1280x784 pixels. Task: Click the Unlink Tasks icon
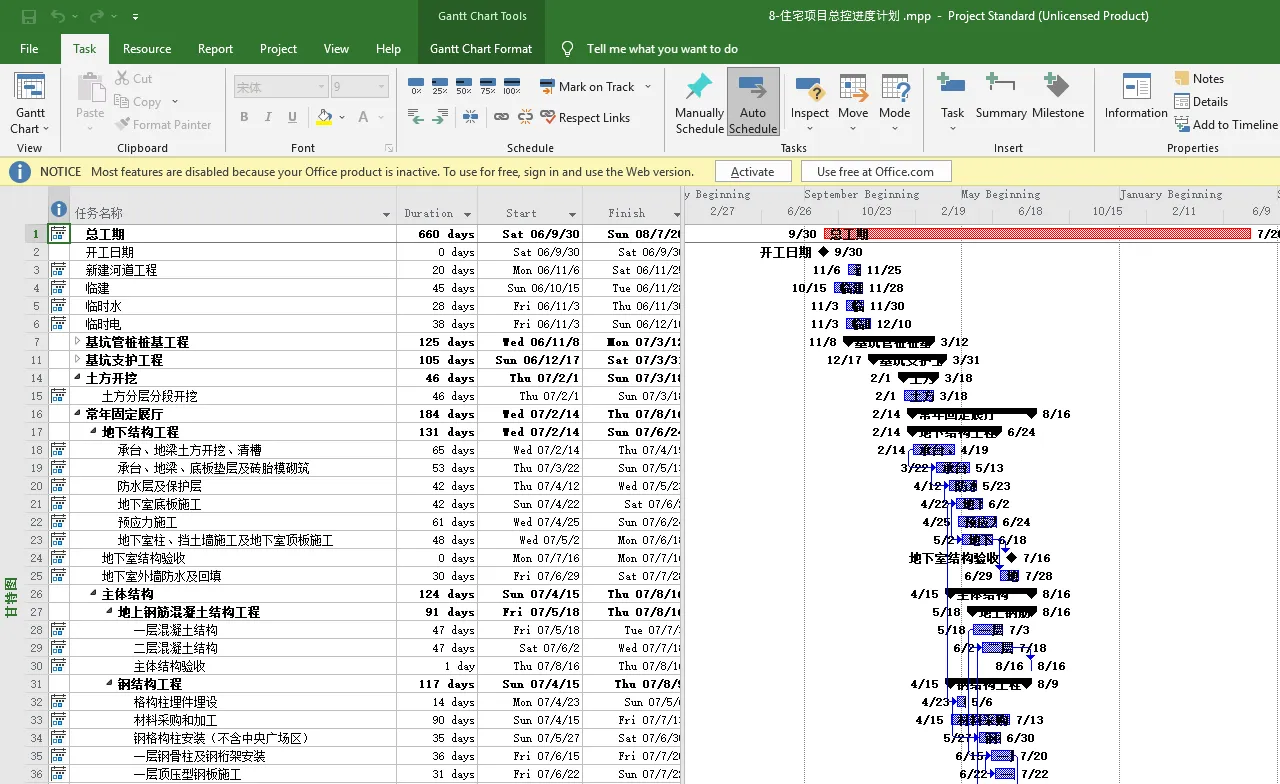click(x=526, y=117)
